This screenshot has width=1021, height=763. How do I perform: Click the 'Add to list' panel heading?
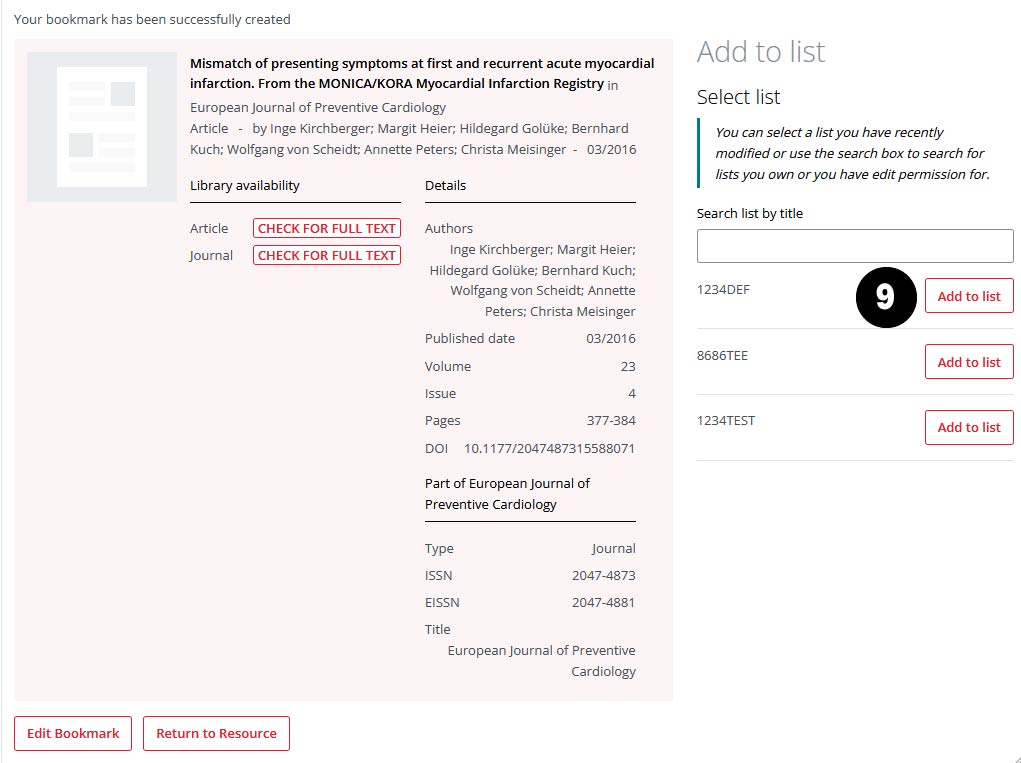[761, 52]
